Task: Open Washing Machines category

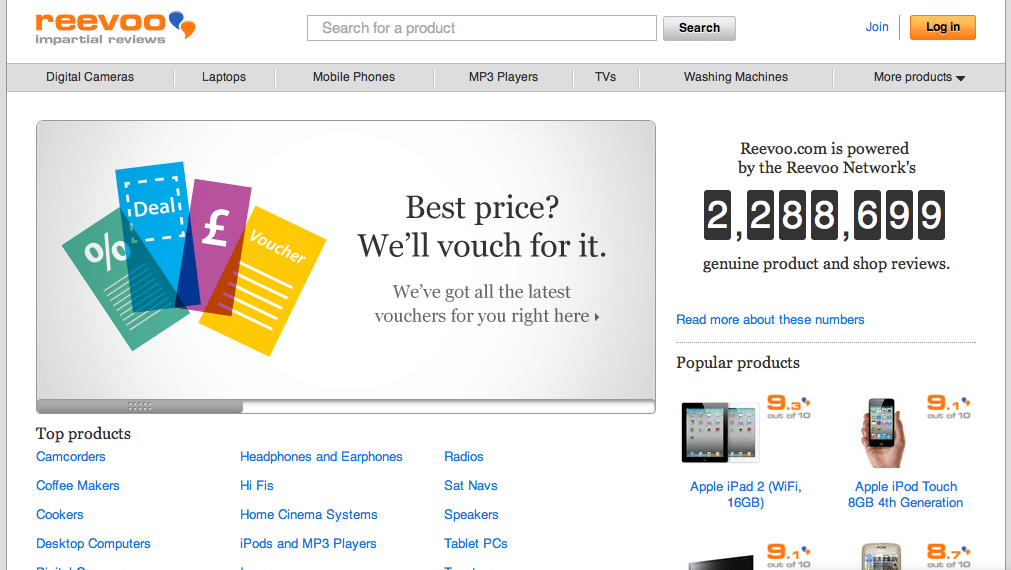Action: [x=736, y=77]
